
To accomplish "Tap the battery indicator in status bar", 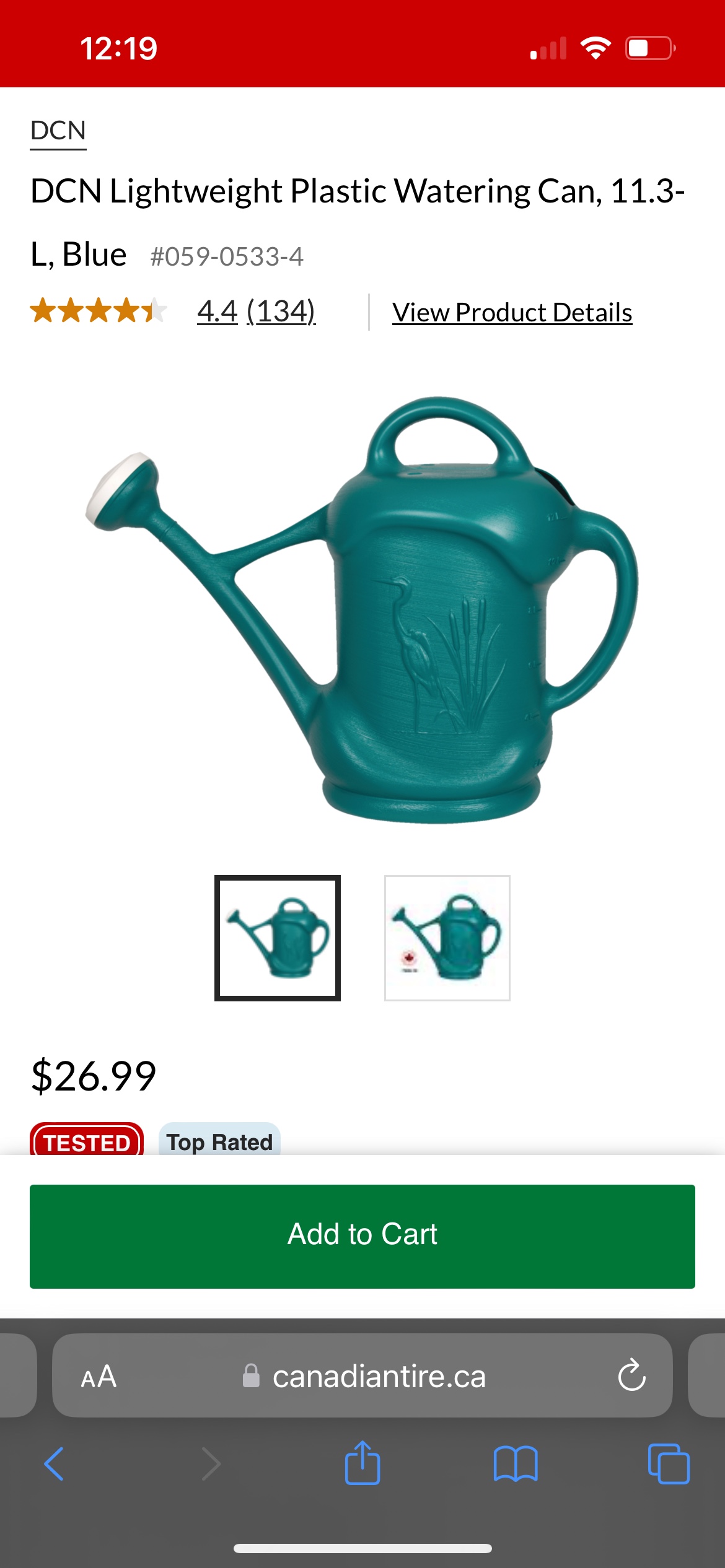I will pyautogui.click(x=650, y=48).
